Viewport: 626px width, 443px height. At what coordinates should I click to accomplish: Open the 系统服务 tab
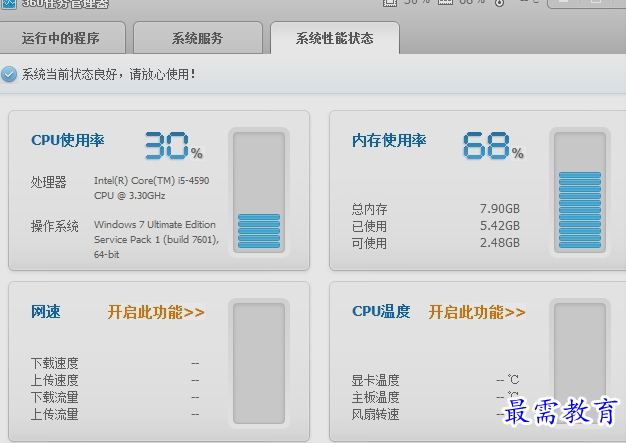198,38
